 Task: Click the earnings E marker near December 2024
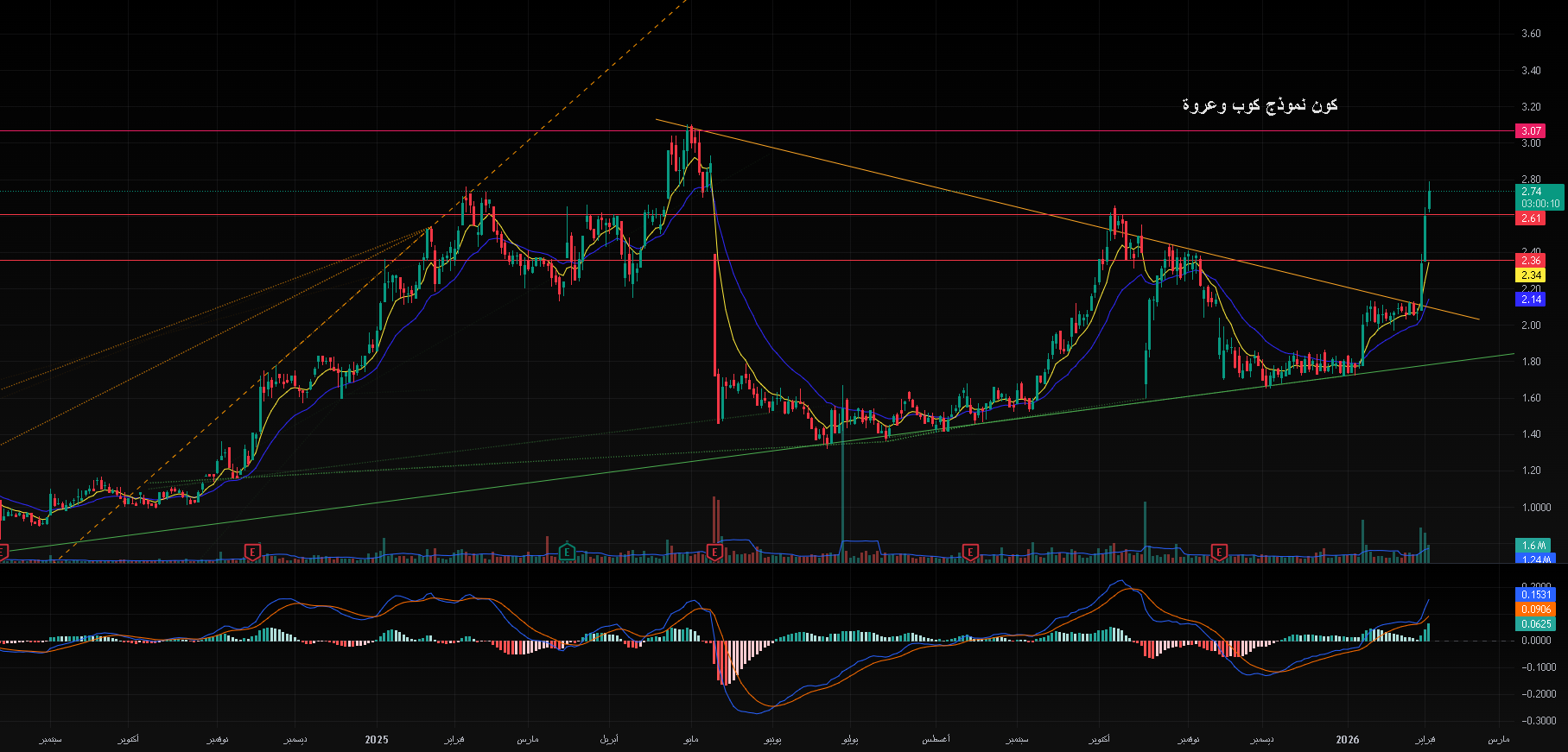pyautogui.click(x=252, y=552)
